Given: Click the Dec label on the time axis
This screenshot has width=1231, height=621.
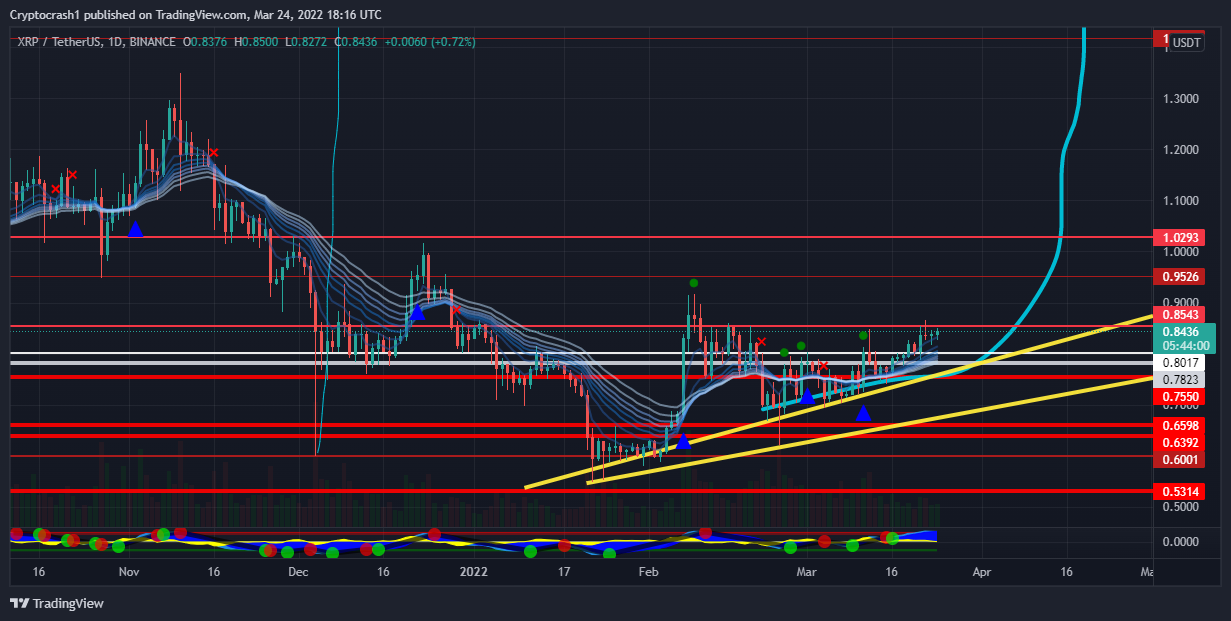Looking at the screenshot, I should click(298, 573).
